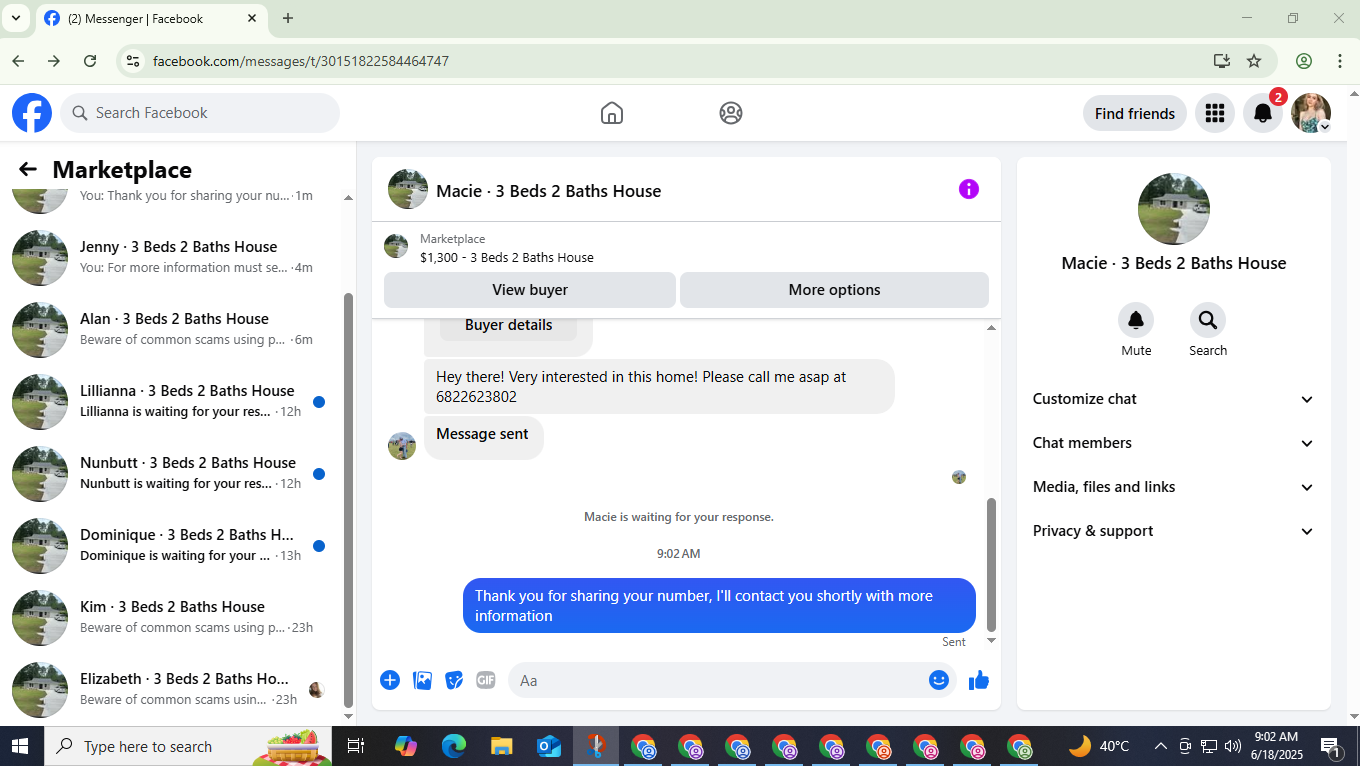Go back from Marketplace with the arrow
This screenshot has height=766, width=1360.
click(x=28, y=170)
